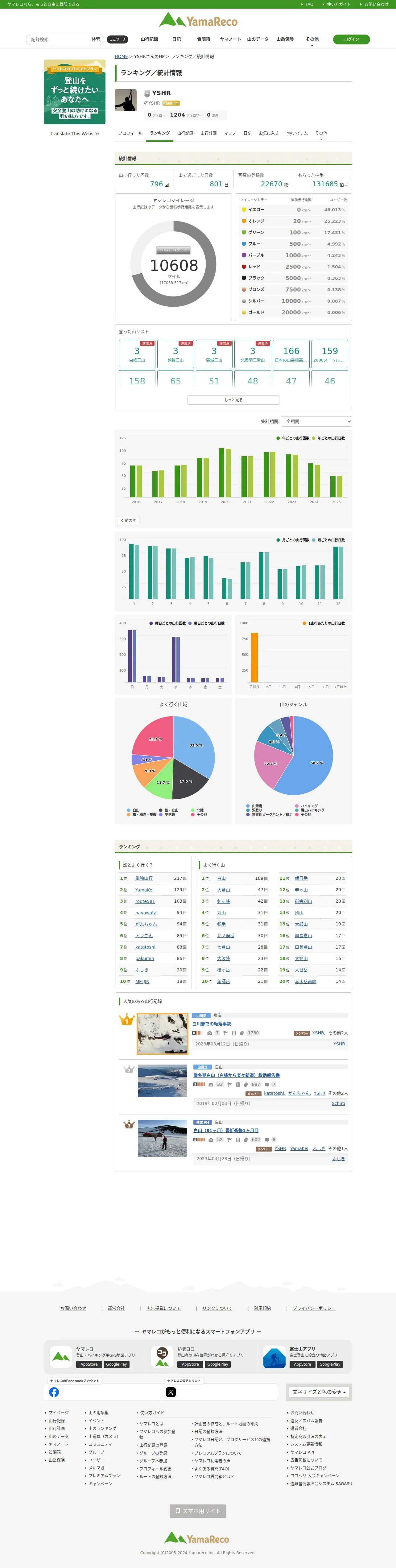Click the スマホ用サイト button

coord(198,1511)
